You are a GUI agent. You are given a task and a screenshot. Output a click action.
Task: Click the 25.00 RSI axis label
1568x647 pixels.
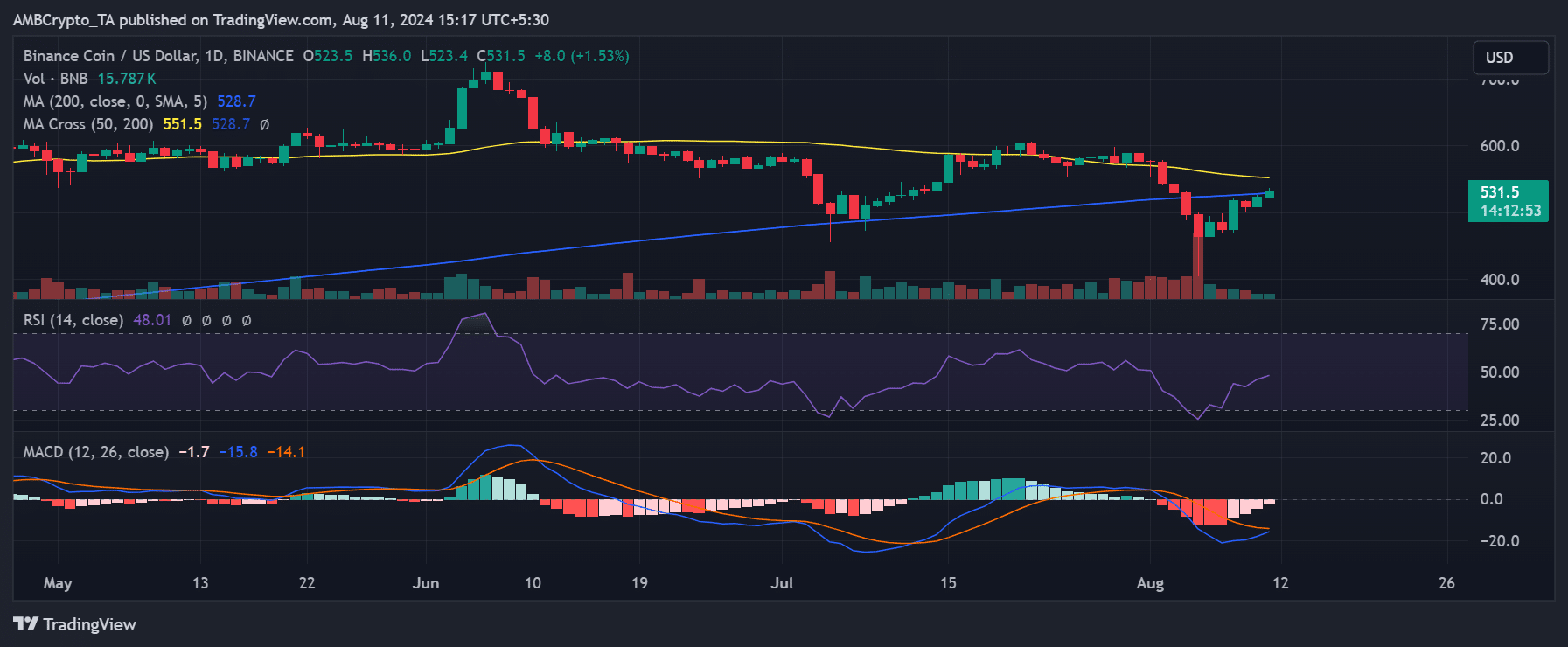point(1499,421)
